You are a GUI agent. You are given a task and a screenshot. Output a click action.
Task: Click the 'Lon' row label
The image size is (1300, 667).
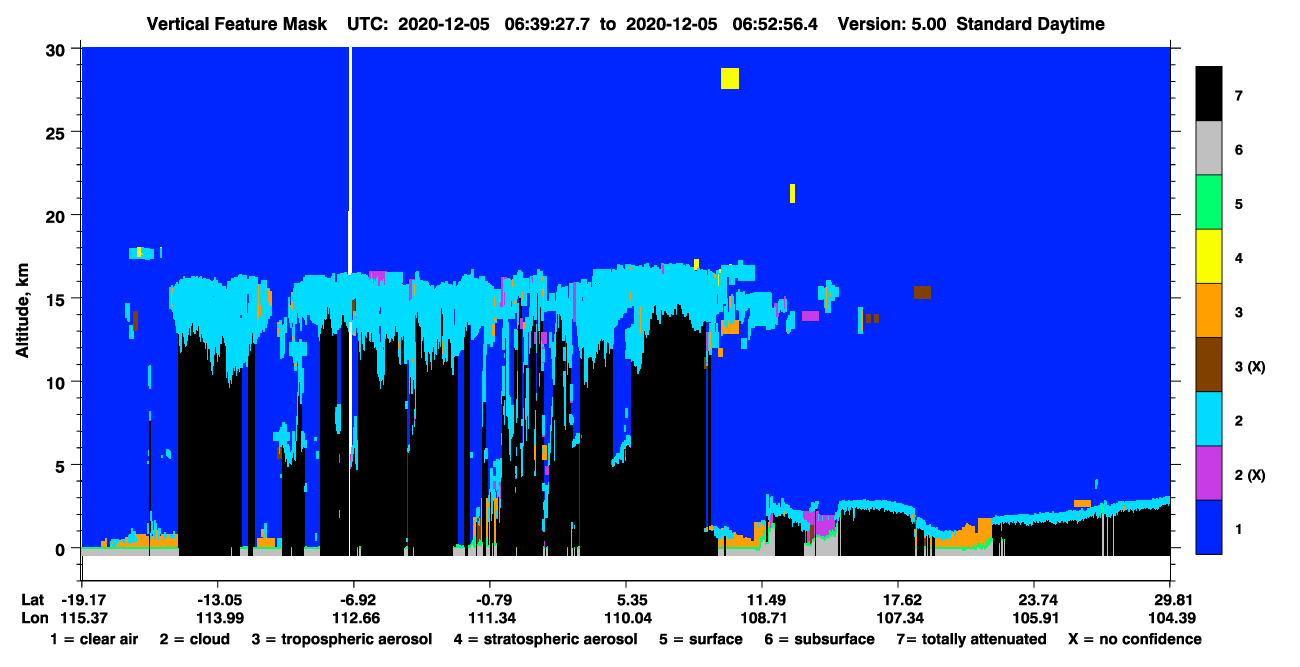click(x=34, y=617)
